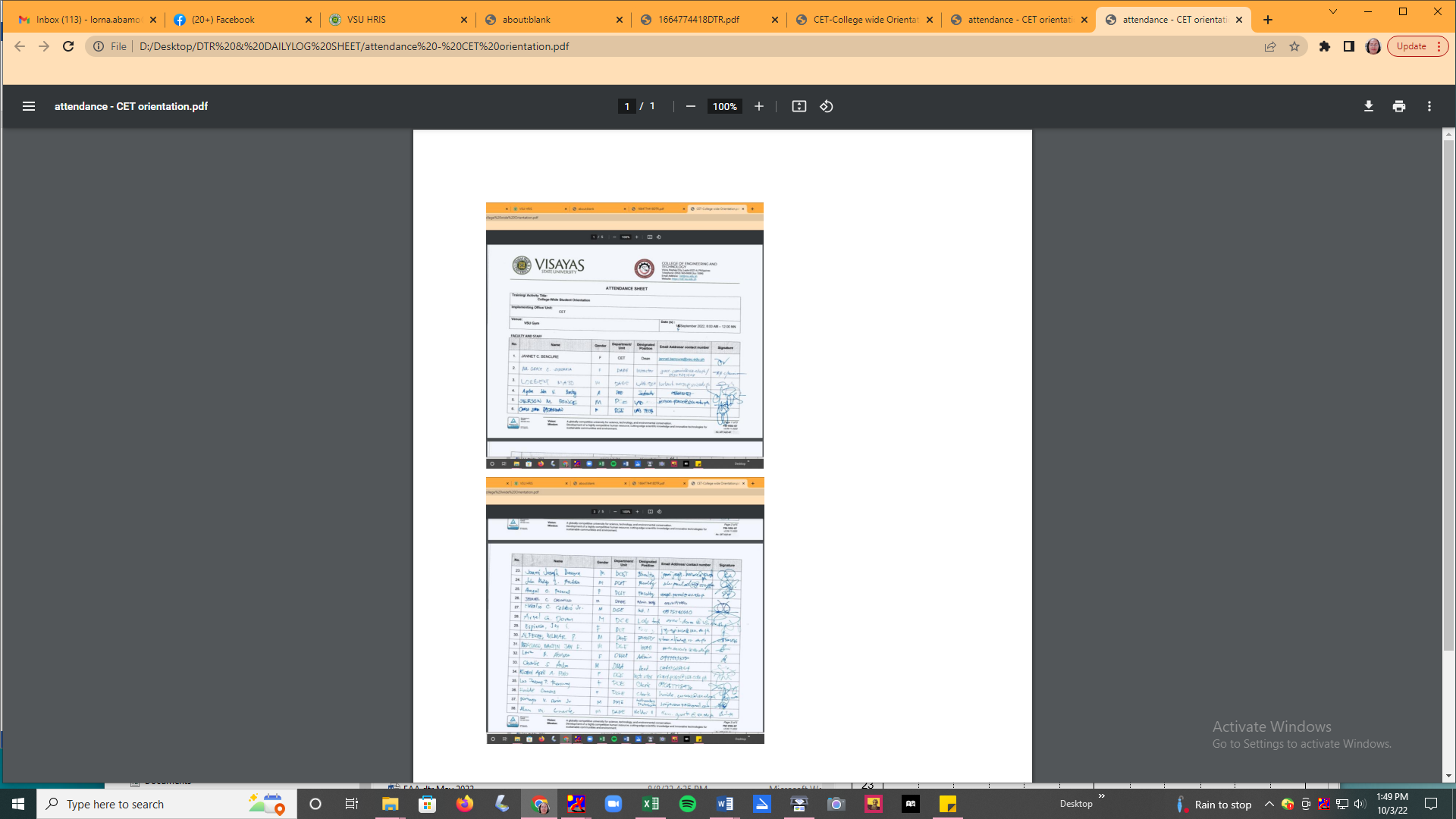Click the PDF zoom percentage field
The width and height of the screenshot is (1456, 819).
(723, 106)
